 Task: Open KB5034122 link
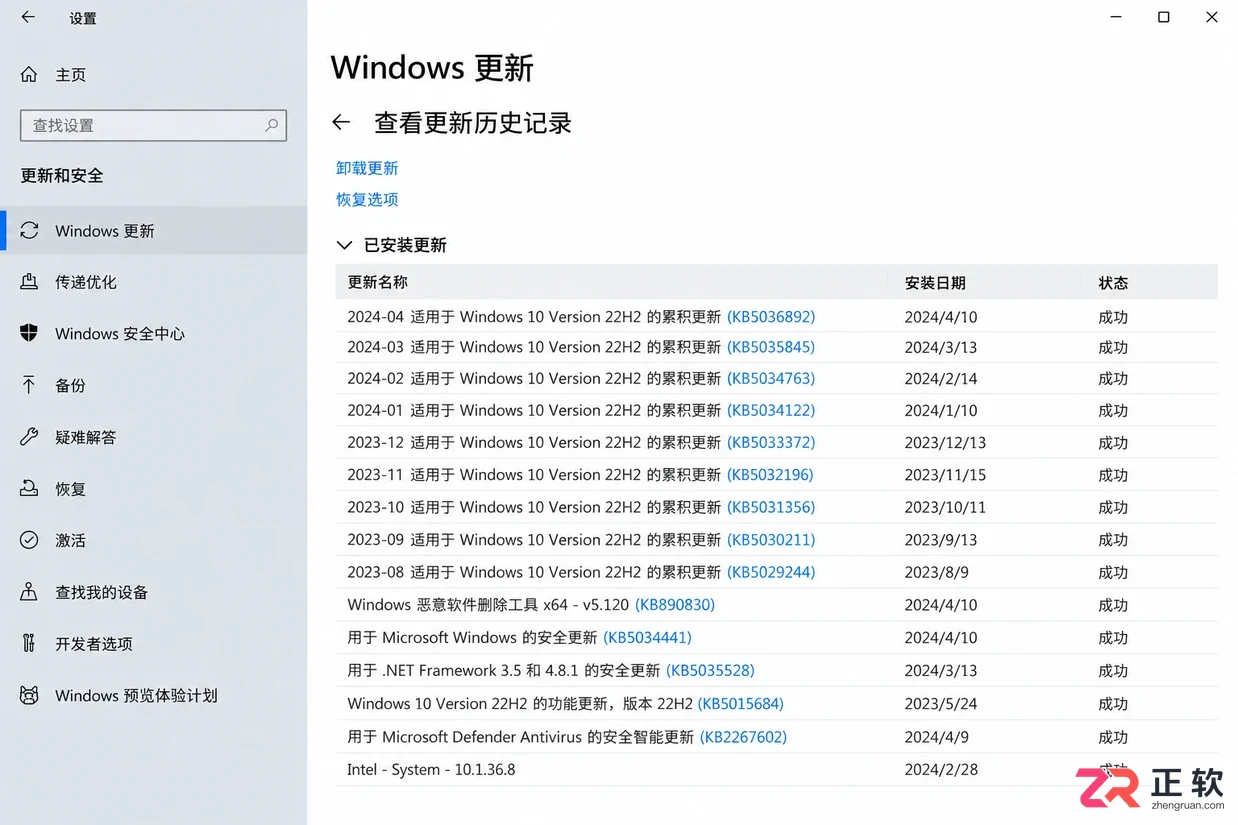click(x=771, y=410)
